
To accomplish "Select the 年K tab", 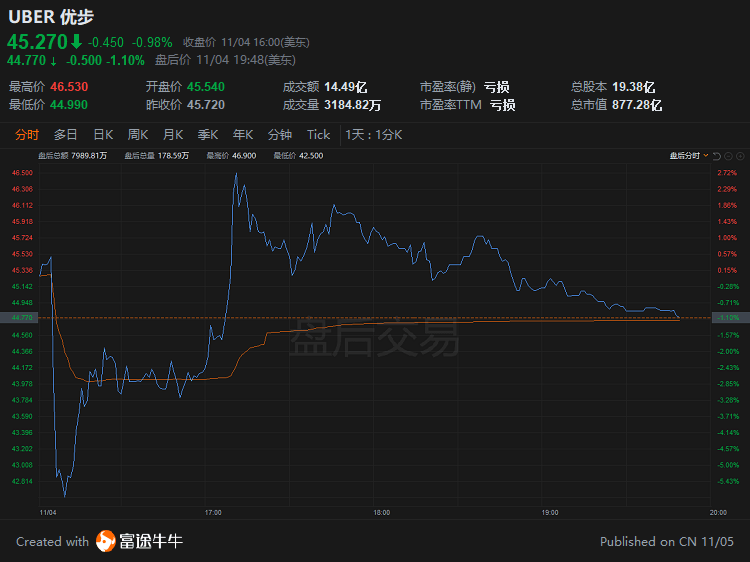I will click(x=243, y=135).
